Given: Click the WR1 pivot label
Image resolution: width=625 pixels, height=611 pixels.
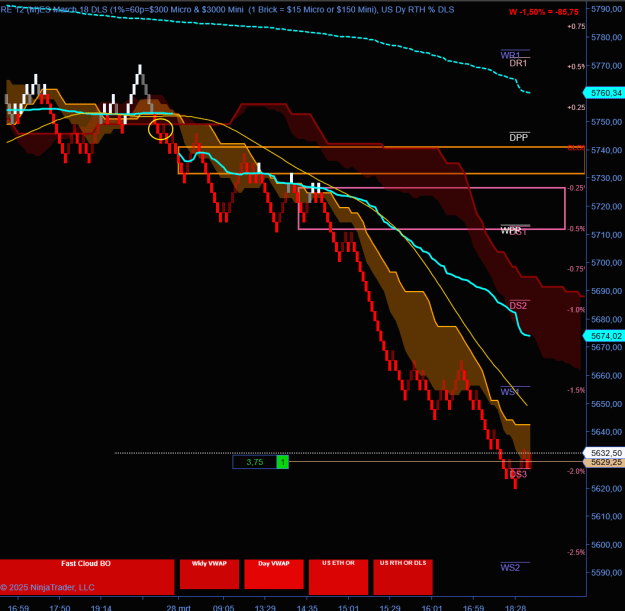Looking at the screenshot, I should point(511,55).
